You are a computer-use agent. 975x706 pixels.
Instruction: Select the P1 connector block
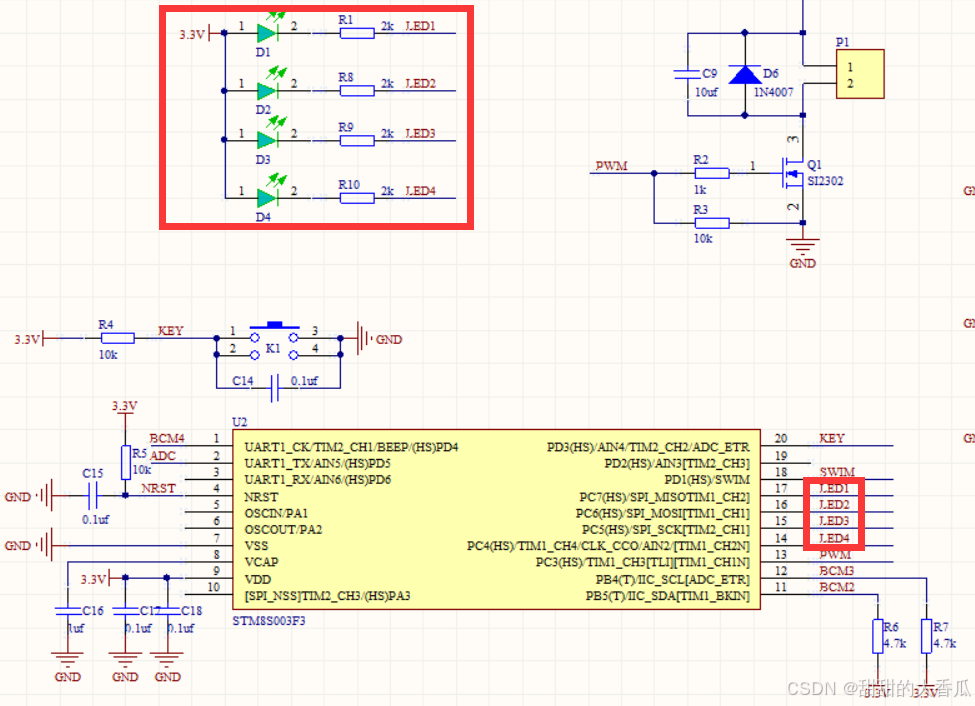860,74
